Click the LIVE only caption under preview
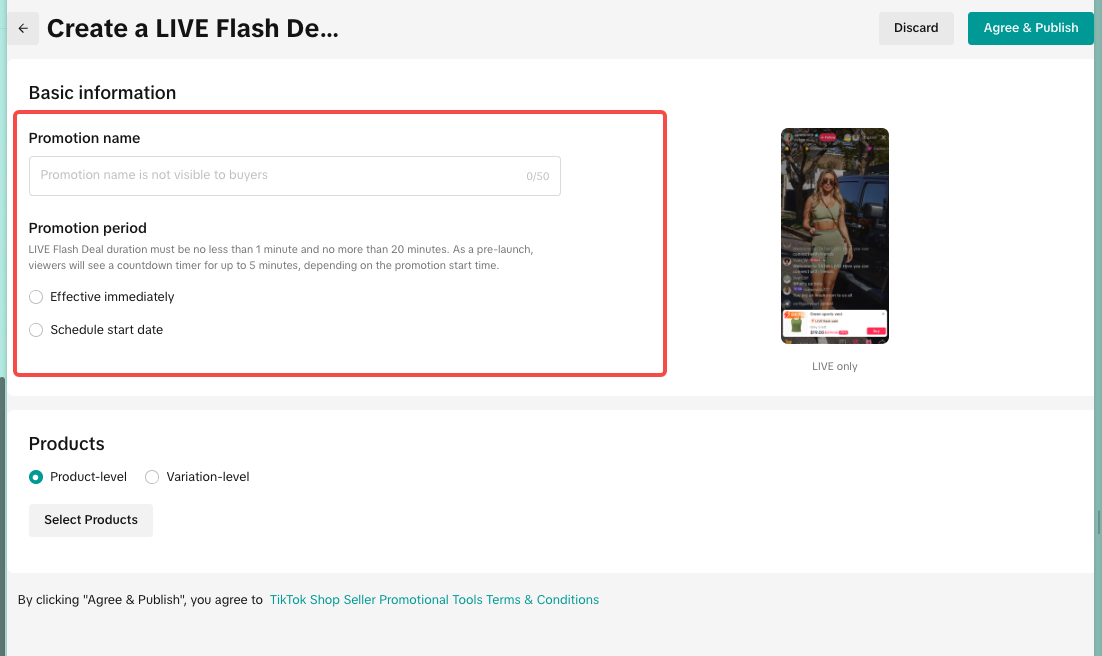 click(835, 367)
